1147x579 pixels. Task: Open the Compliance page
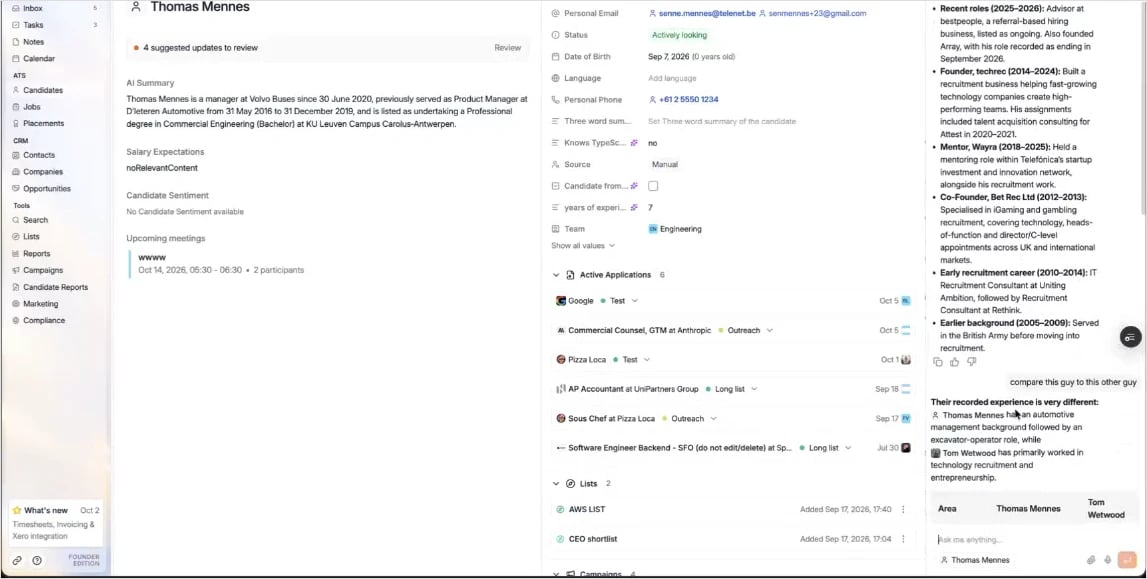click(x=43, y=321)
